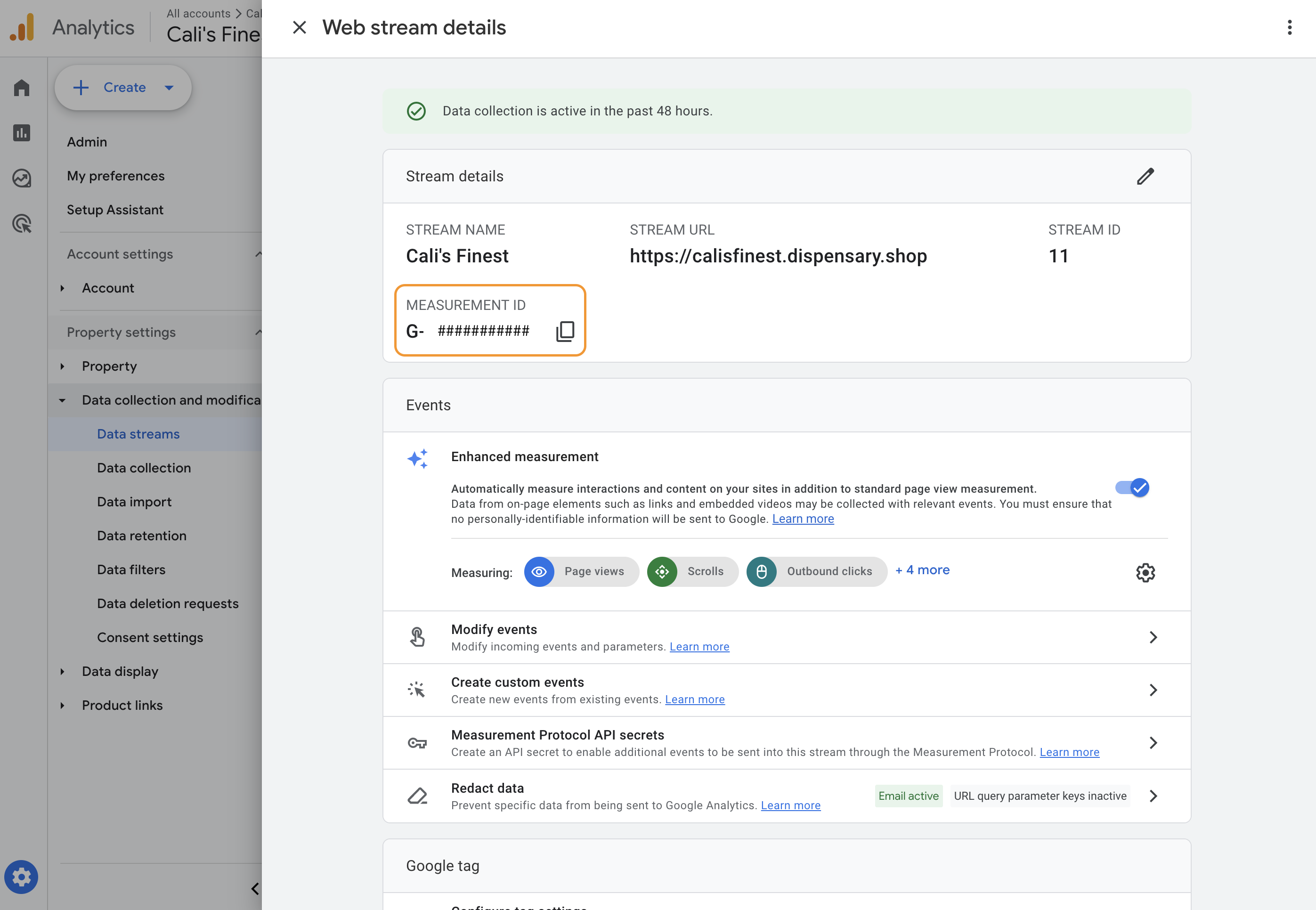1316x910 pixels.
Task: Open Redact data row chevron
Action: (1153, 796)
